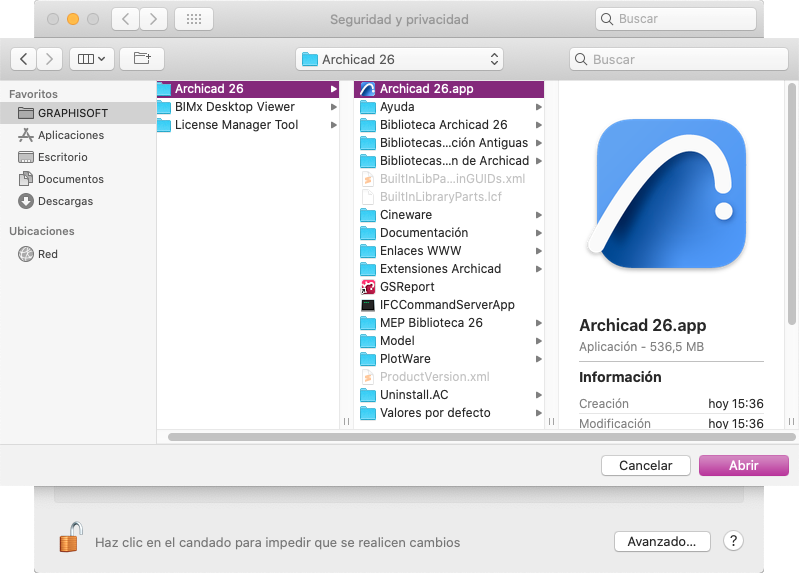Viewport: 799px width, 573px height.
Task: Click the IFCCommandServerApp terminal icon
Action: pyautogui.click(x=368, y=305)
